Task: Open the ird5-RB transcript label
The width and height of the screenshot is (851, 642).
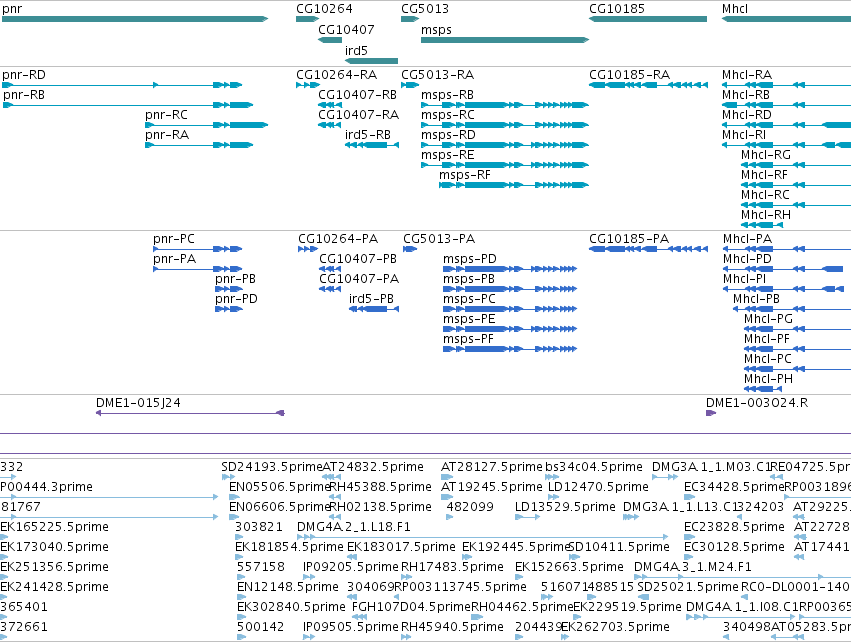Action: [x=368, y=135]
